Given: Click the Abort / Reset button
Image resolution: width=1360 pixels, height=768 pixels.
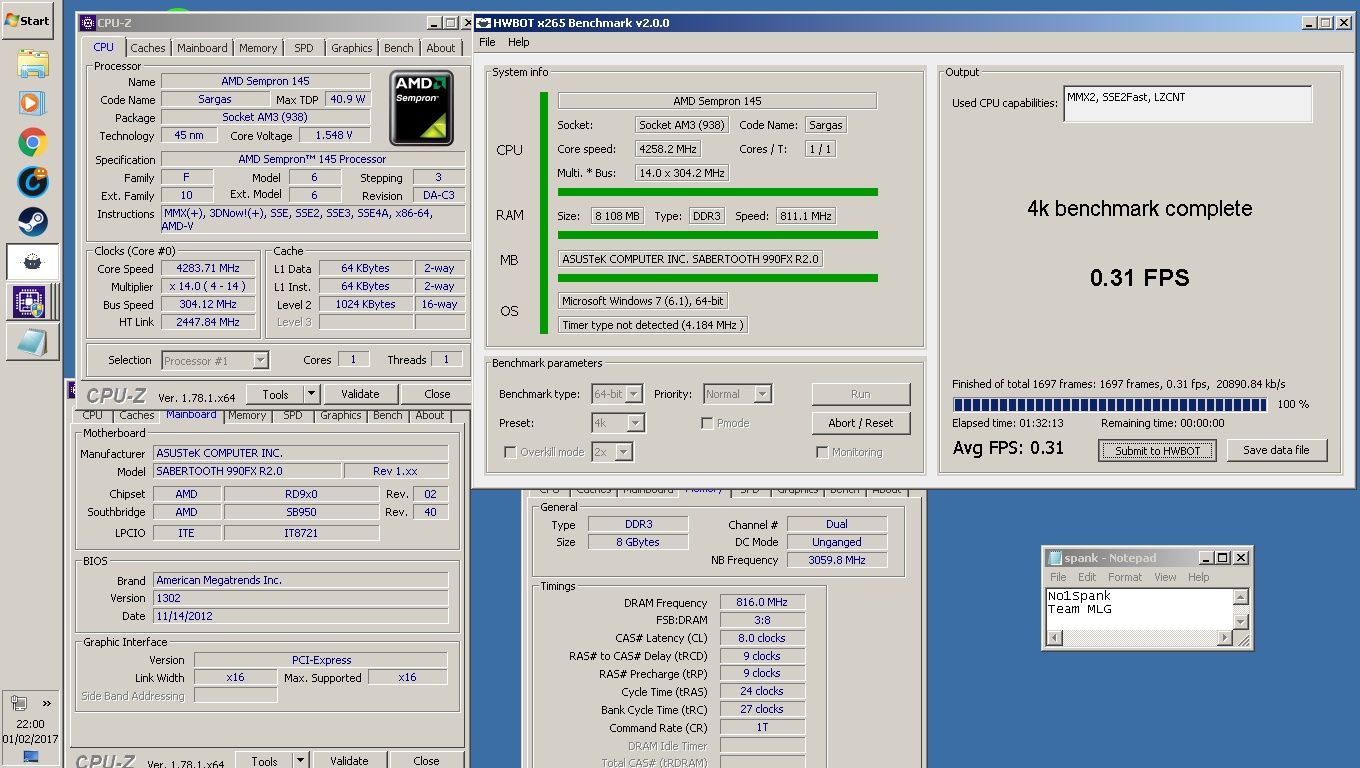Looking at the screenshot, I should coord(860,423).
